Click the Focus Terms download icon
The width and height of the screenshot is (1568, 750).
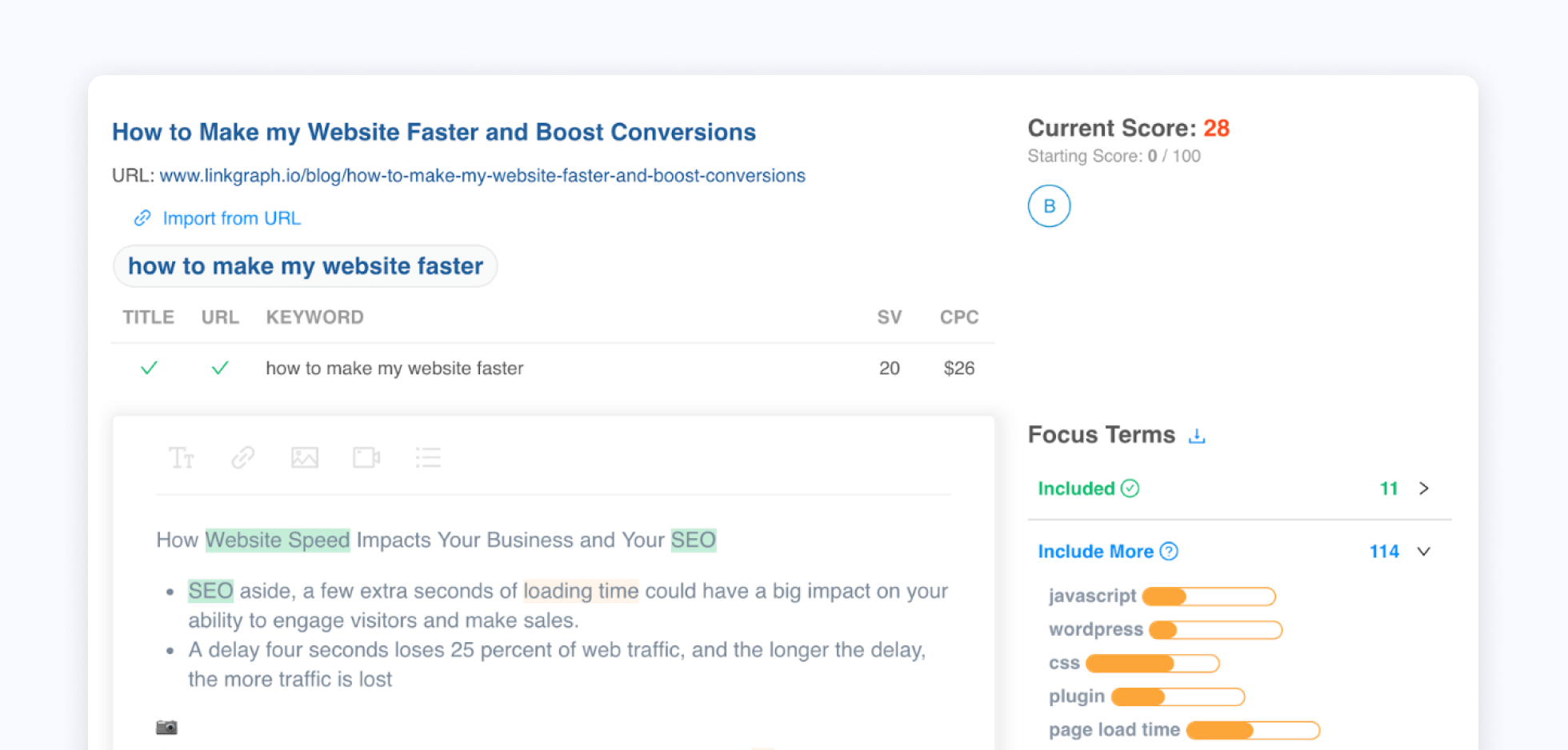click(1197, 436)
